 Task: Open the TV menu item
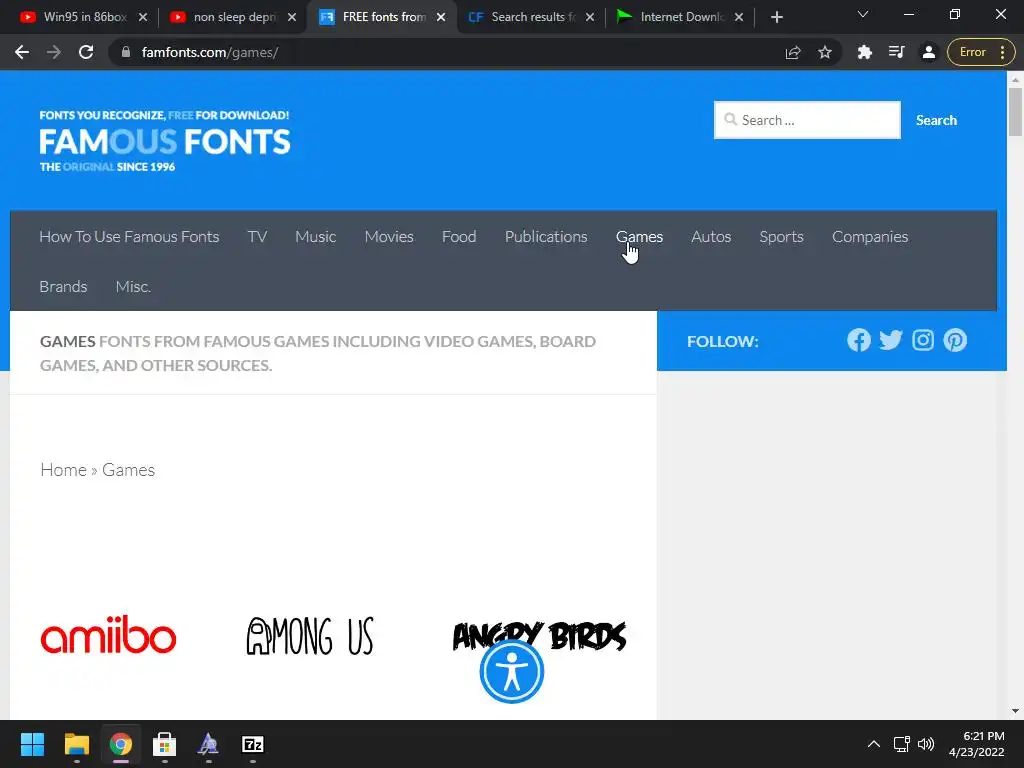pyautogui.click(x=257, y=236)
